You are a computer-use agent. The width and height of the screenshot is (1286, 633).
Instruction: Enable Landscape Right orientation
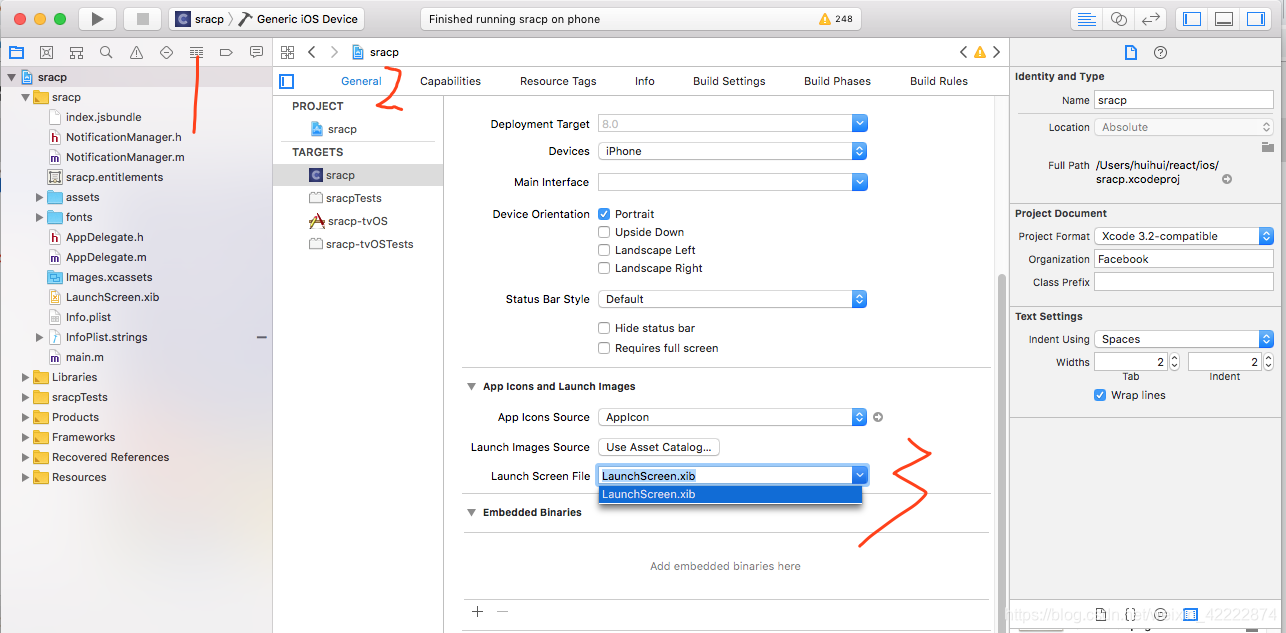(604, 268)
